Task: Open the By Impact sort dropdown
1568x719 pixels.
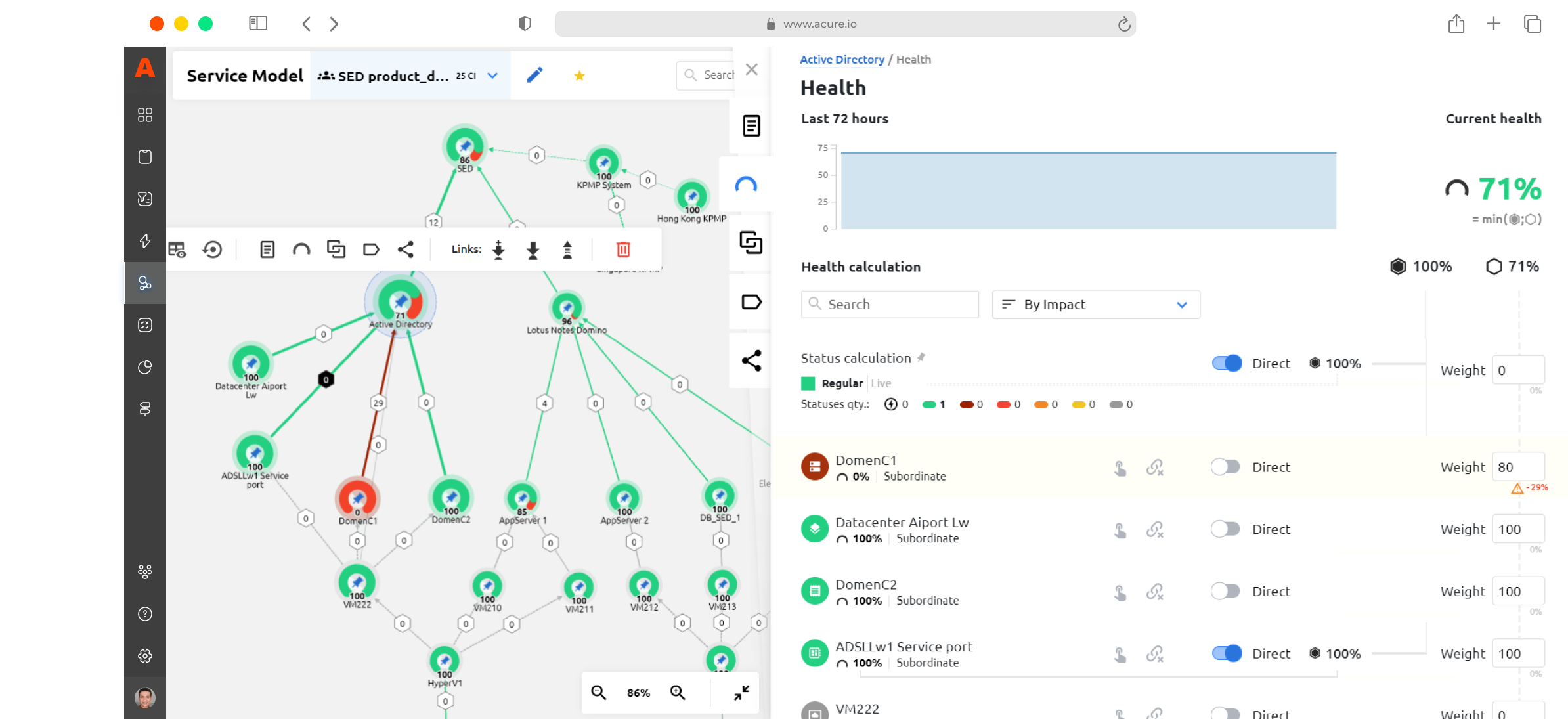Action: pos(1095,305)
